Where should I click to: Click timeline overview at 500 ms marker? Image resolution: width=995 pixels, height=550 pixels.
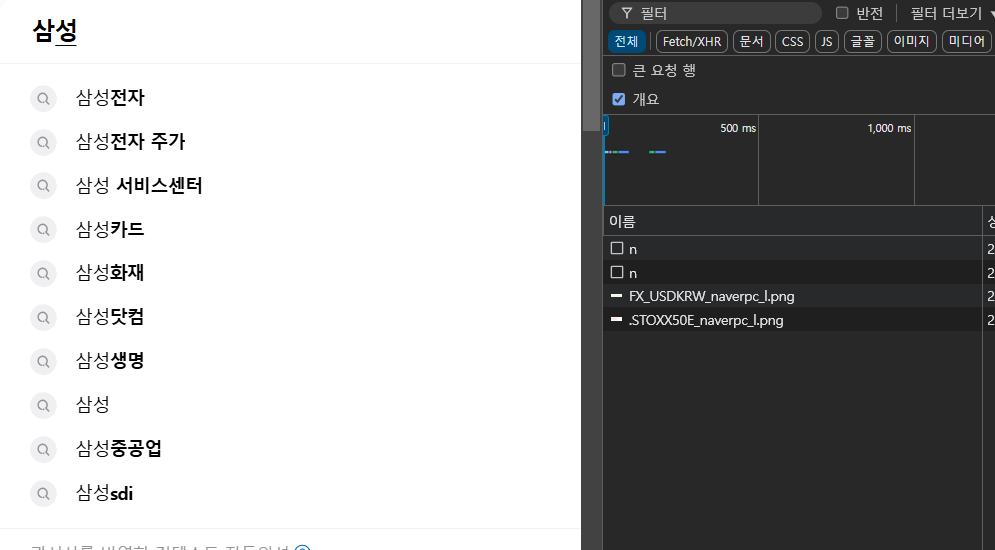coord(738,128)
